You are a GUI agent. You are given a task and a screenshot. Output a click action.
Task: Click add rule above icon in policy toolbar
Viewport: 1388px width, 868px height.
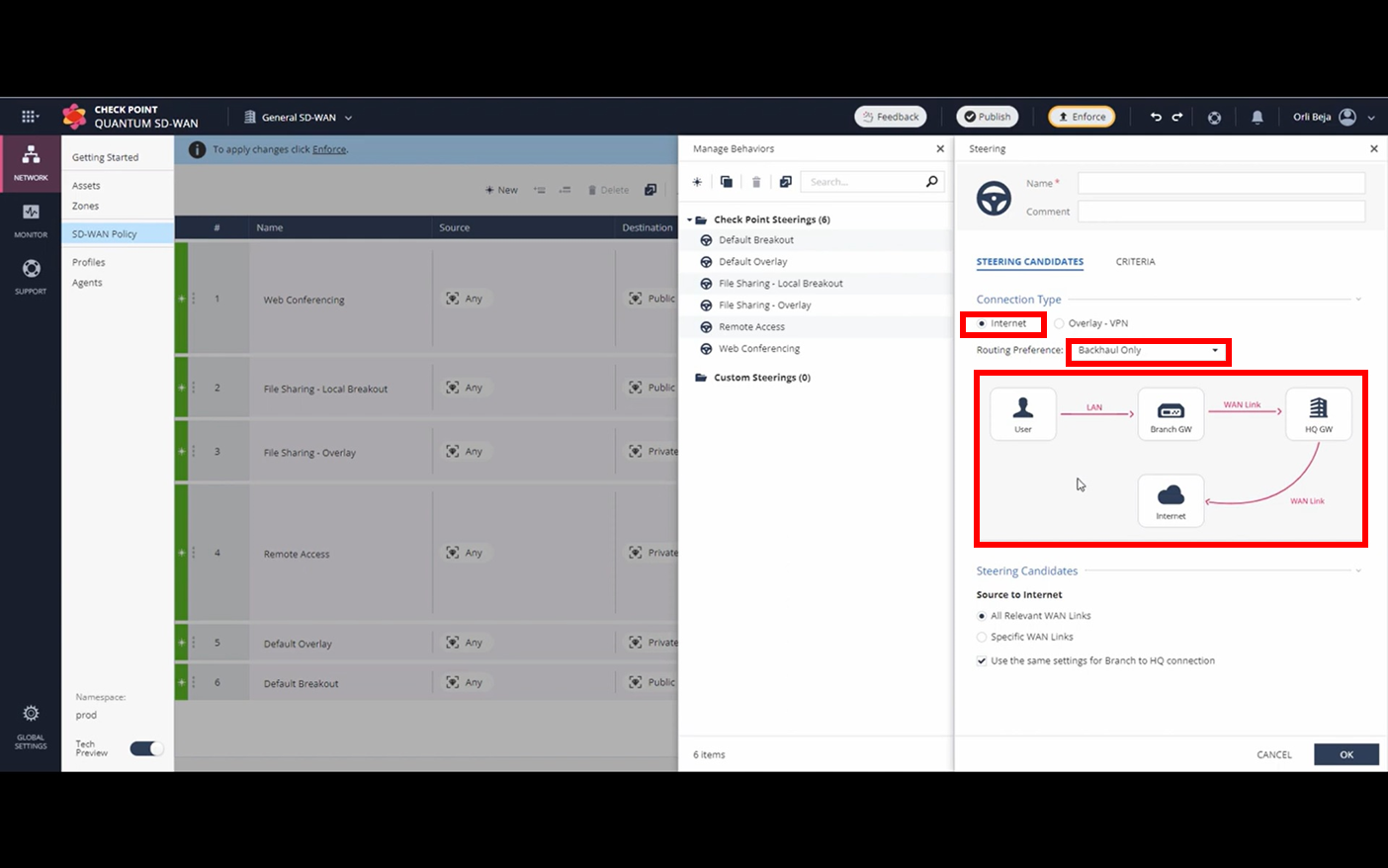tap(540, 190)
